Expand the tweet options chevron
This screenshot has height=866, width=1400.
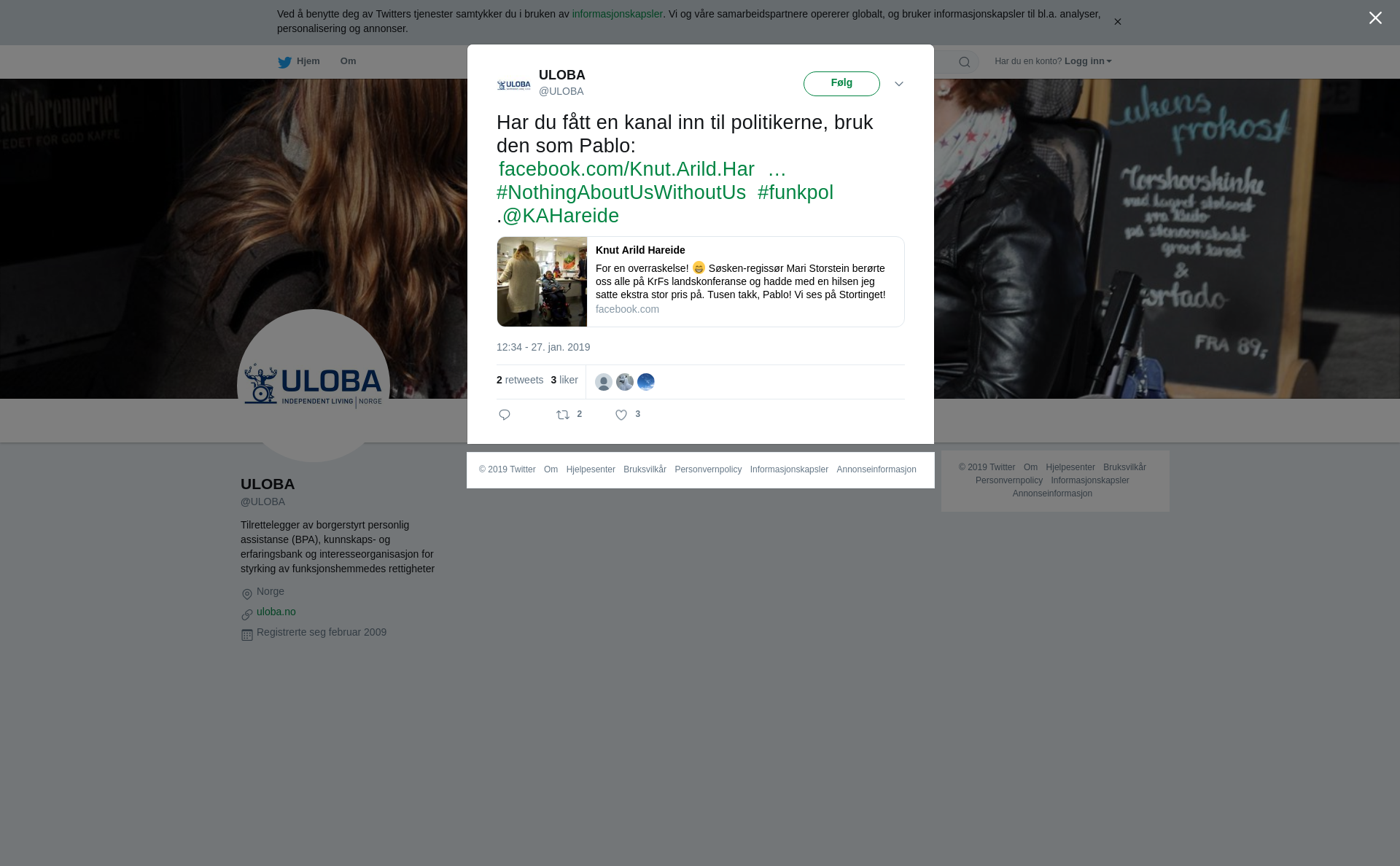[899, 84]
